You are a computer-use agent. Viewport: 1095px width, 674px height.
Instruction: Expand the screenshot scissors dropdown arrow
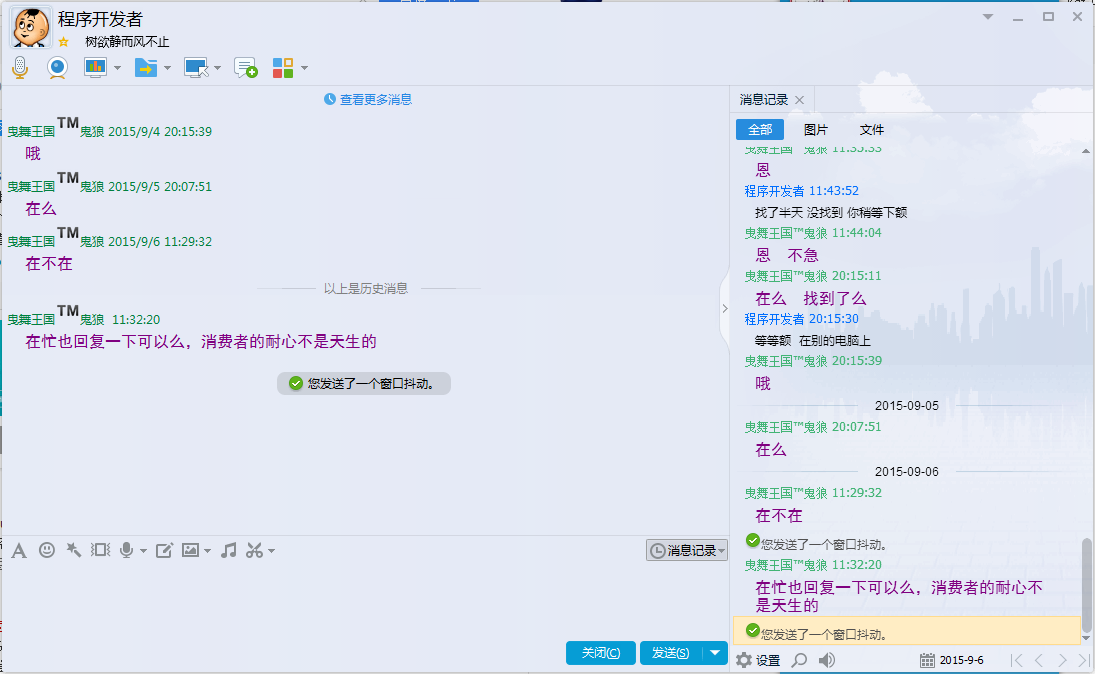pos(272,551)
